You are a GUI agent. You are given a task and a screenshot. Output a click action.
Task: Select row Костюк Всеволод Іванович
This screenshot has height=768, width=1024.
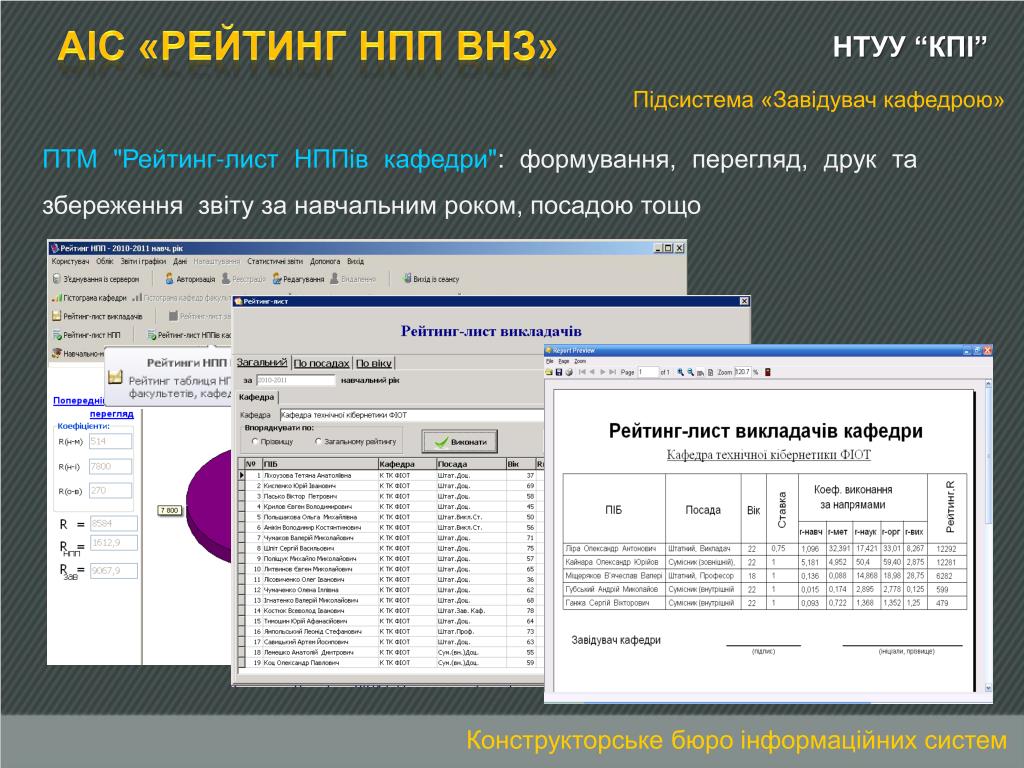click(x=391, y=611)
